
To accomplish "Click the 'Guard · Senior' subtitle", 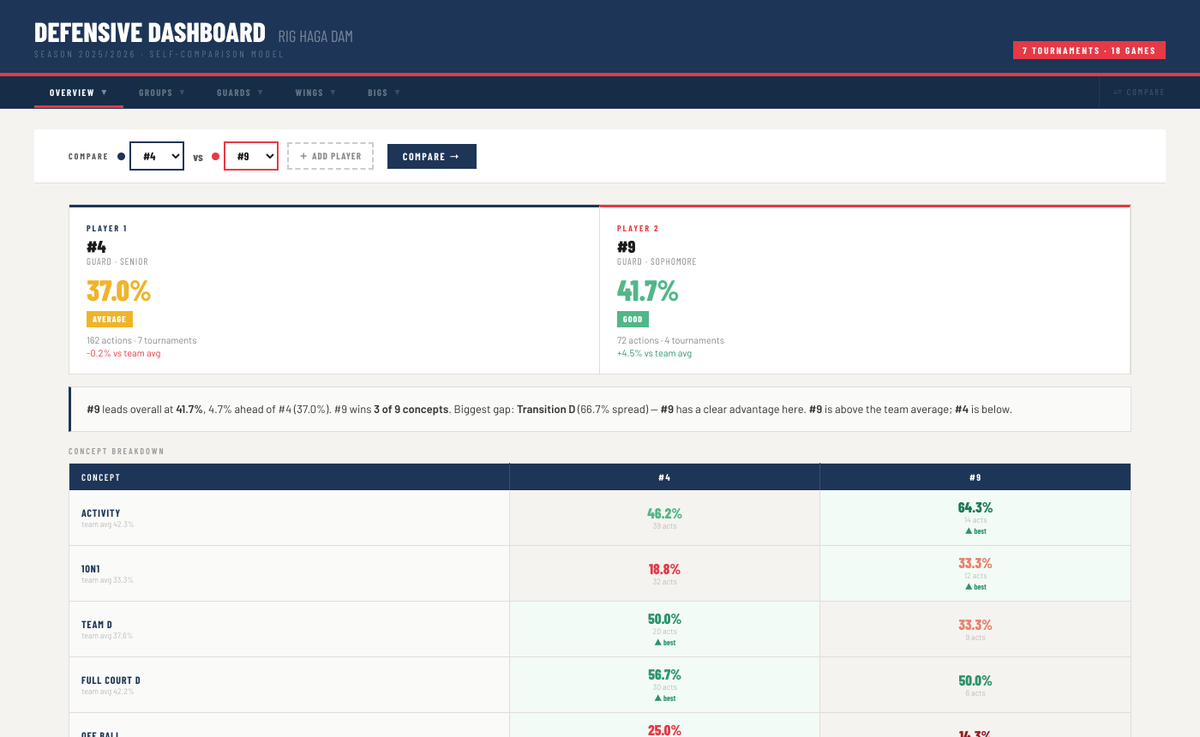I will [x=117, y=262].
